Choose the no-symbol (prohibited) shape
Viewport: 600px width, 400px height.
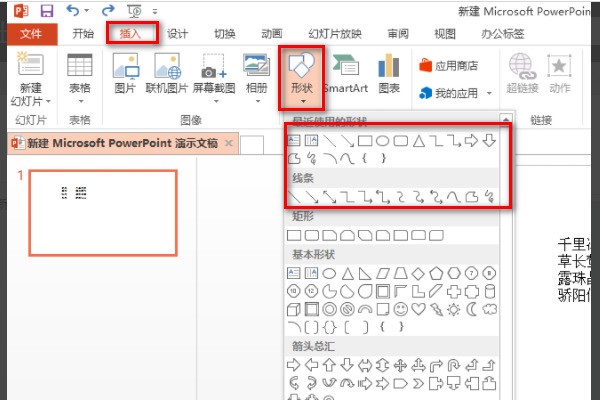tap(347, 309)
